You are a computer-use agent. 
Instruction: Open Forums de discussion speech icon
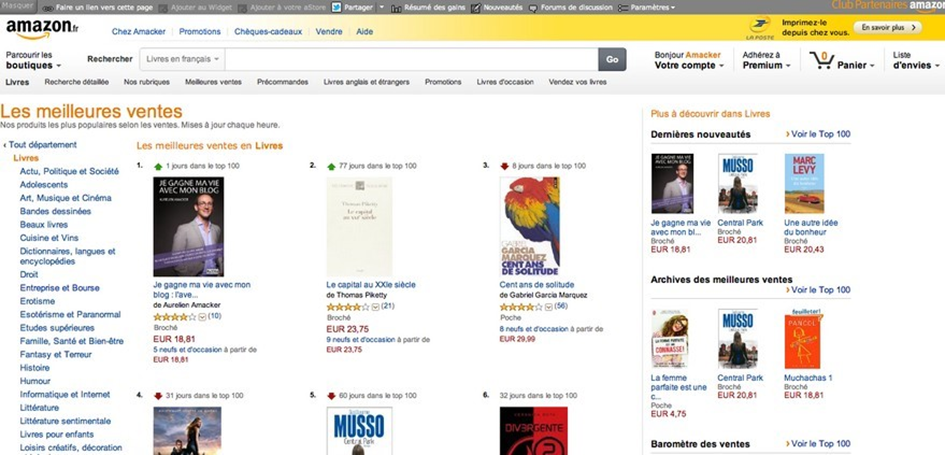pos(533,8)
